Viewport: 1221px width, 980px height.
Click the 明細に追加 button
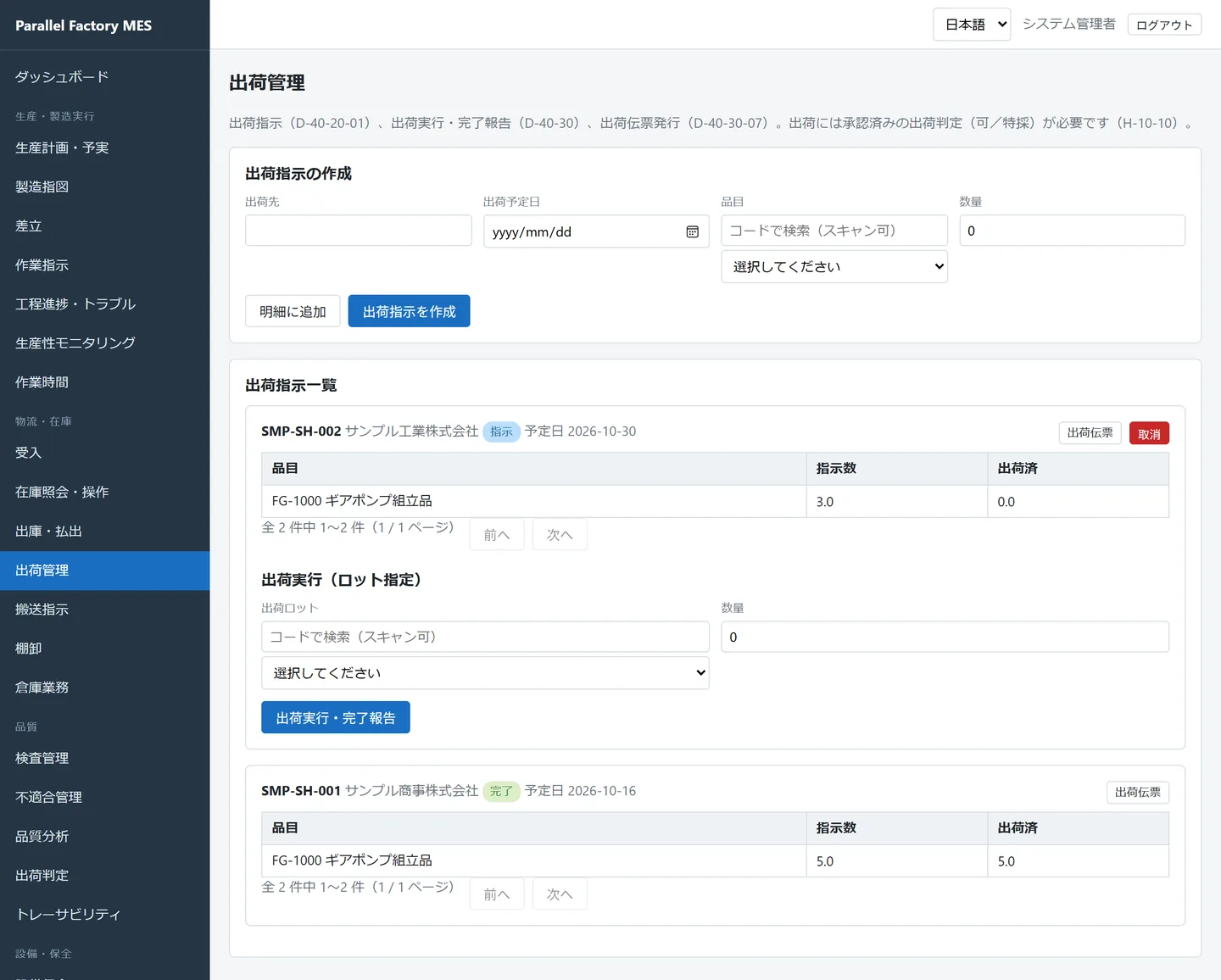[x=293, y=311]
